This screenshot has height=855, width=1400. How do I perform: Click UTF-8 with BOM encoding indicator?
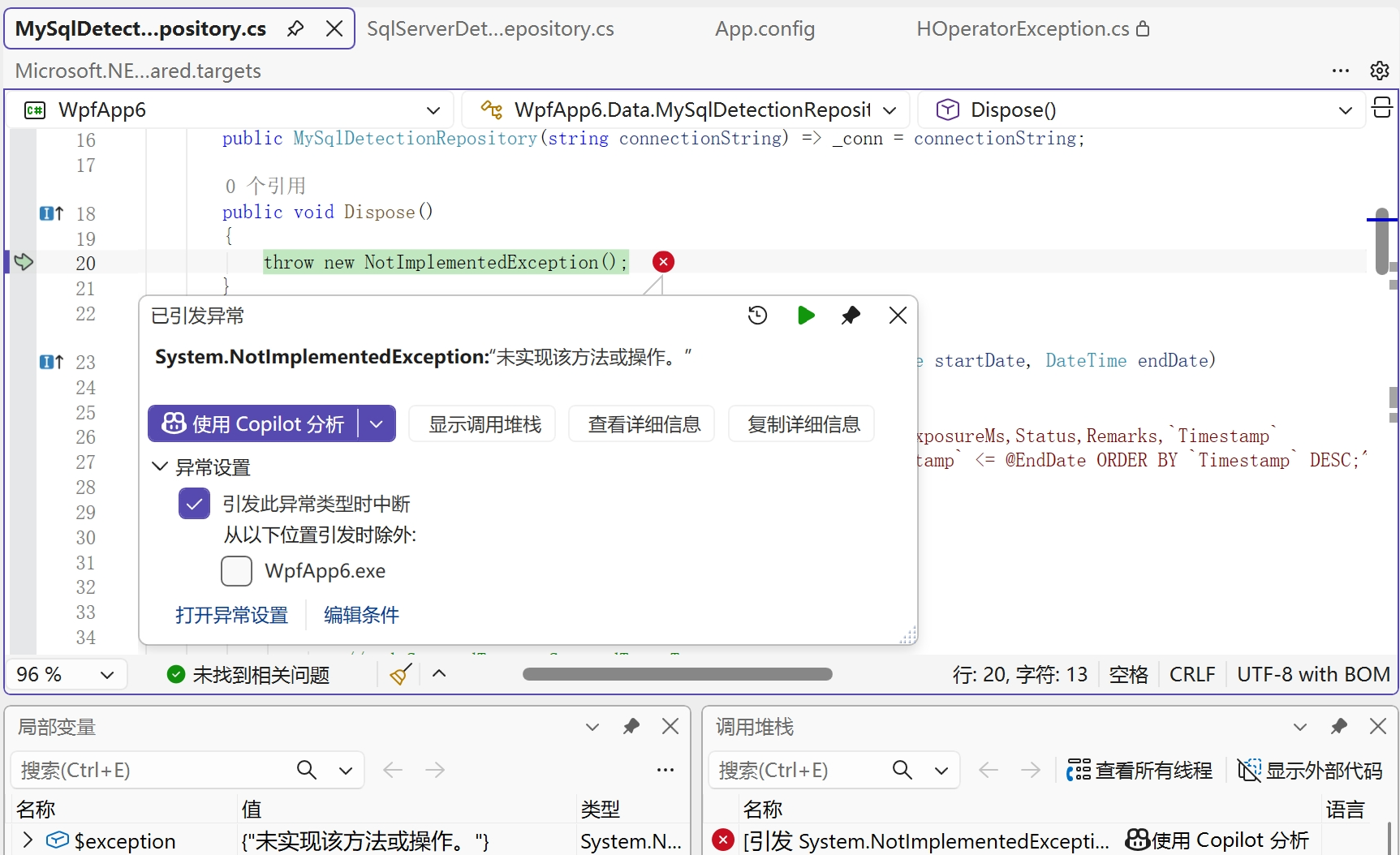click(x=1313, y=675)
